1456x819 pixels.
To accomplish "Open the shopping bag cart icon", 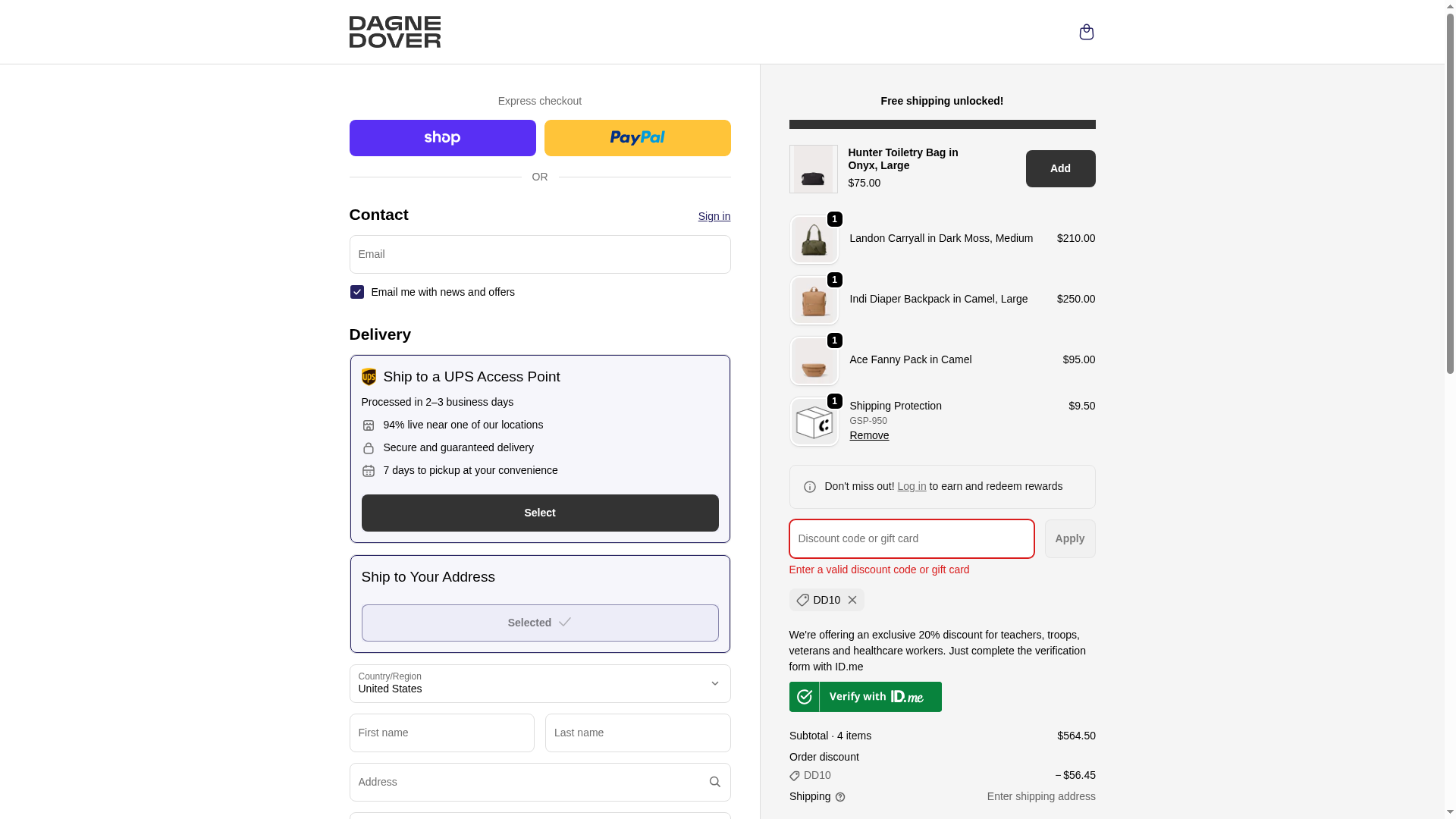I will [x=1086, y=32].
